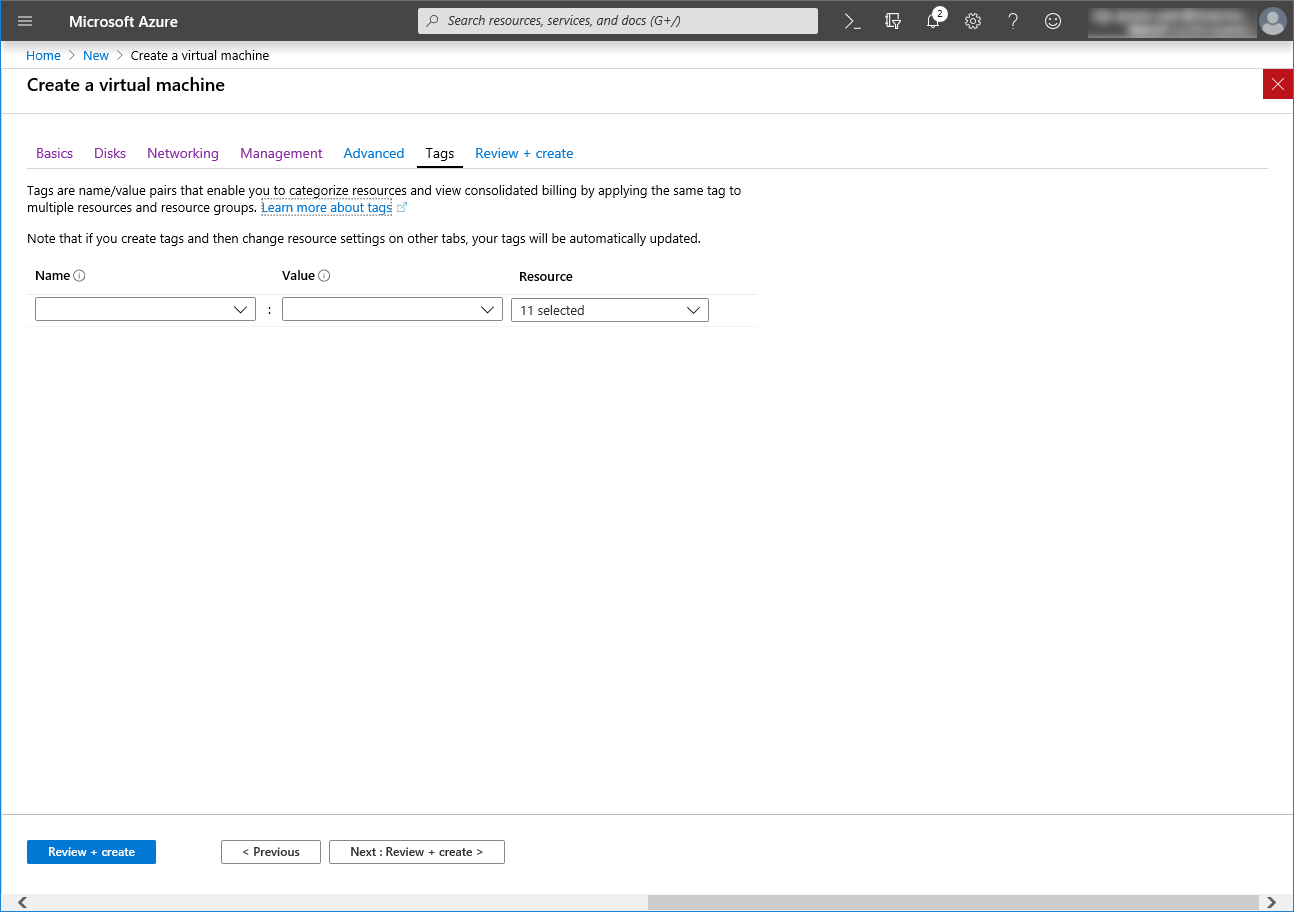Click the info icon beside Value
Screen dimensions: 1294x912
tap(324, 276)
